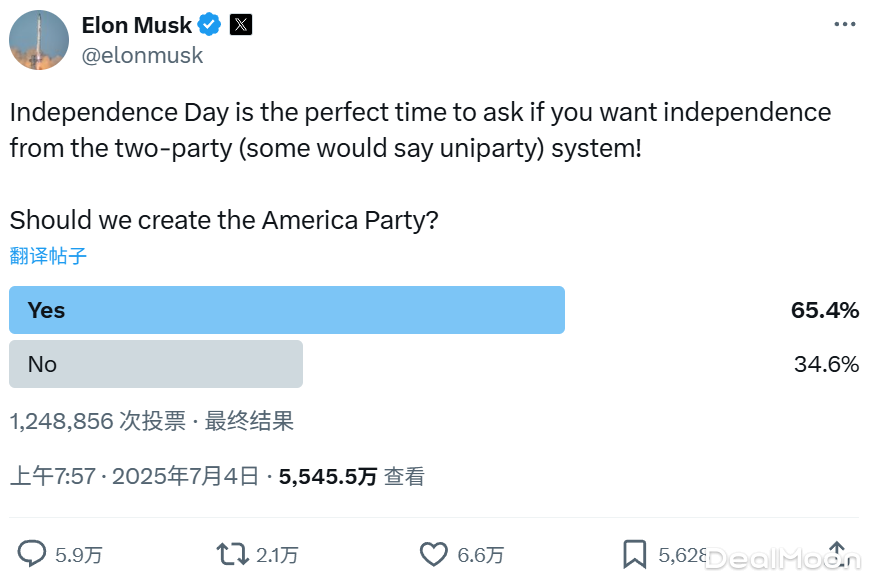Click the black X affiliate badge
The height and width of the screenshot is (583, 875).
point(241,25)
